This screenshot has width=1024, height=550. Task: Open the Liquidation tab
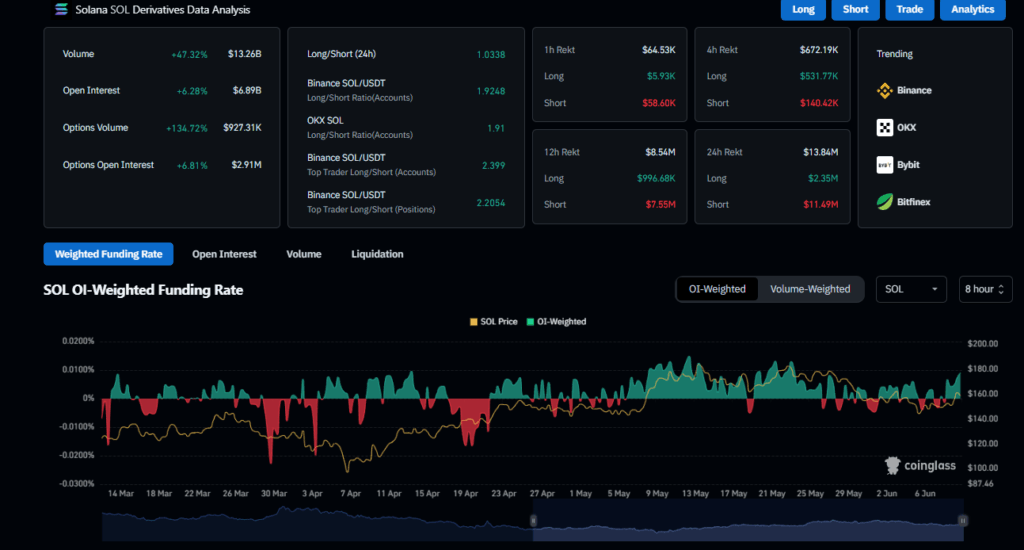click(x=377, y=254)
